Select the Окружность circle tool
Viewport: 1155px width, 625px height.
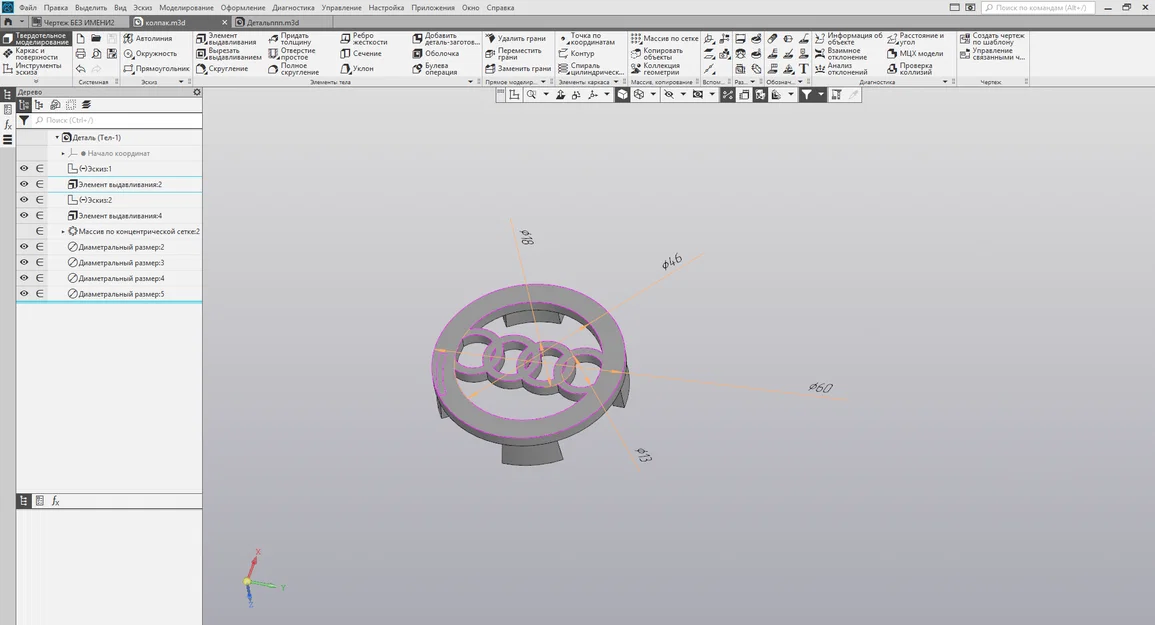tap(150, 53)
